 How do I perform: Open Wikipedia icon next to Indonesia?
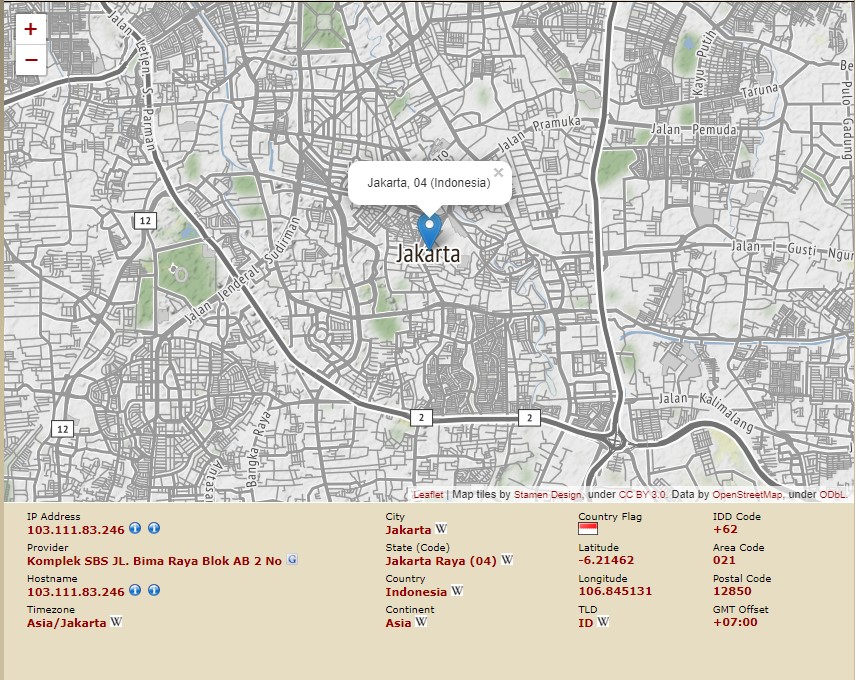[457, 591]
